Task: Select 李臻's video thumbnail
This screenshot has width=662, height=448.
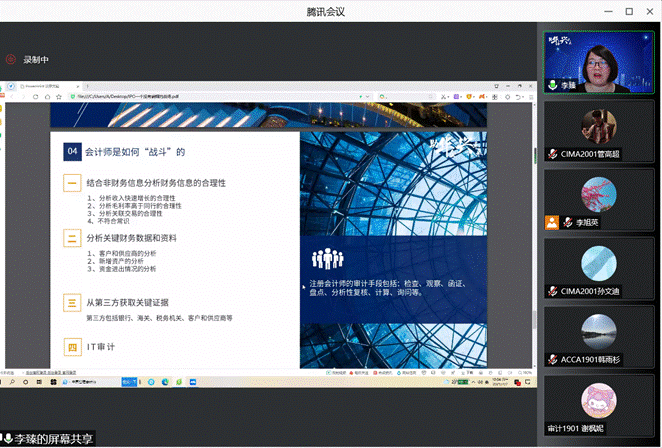Action: (598, 60)
